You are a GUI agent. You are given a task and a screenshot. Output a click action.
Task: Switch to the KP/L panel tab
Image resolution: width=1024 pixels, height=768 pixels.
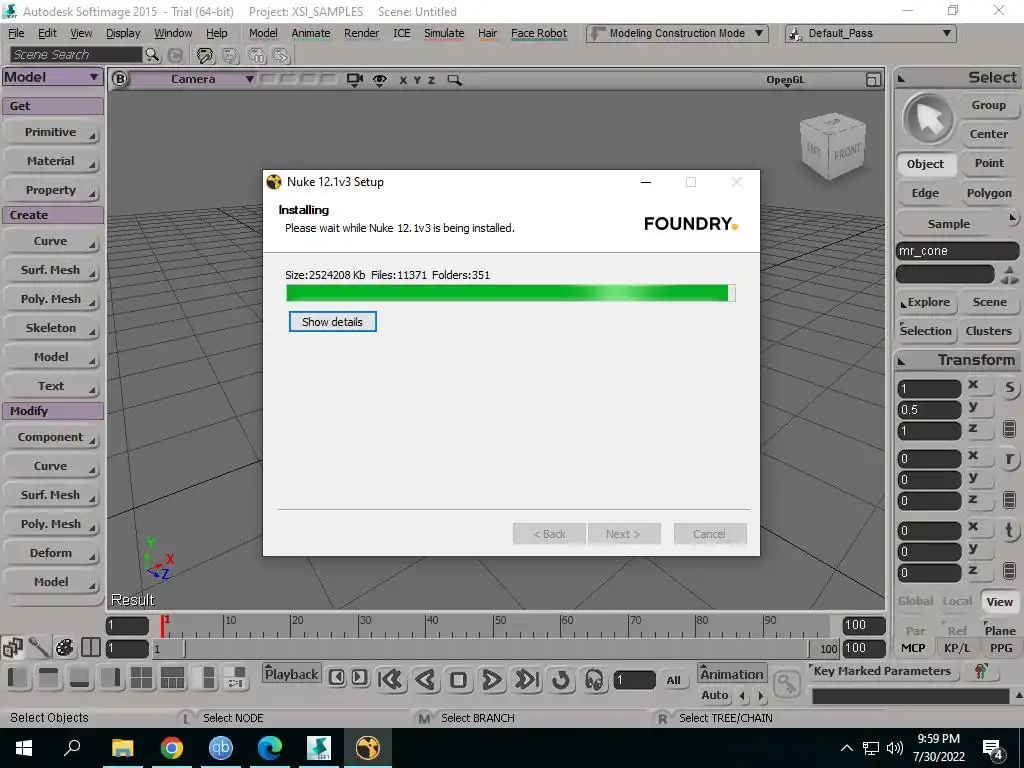point(956,648)
